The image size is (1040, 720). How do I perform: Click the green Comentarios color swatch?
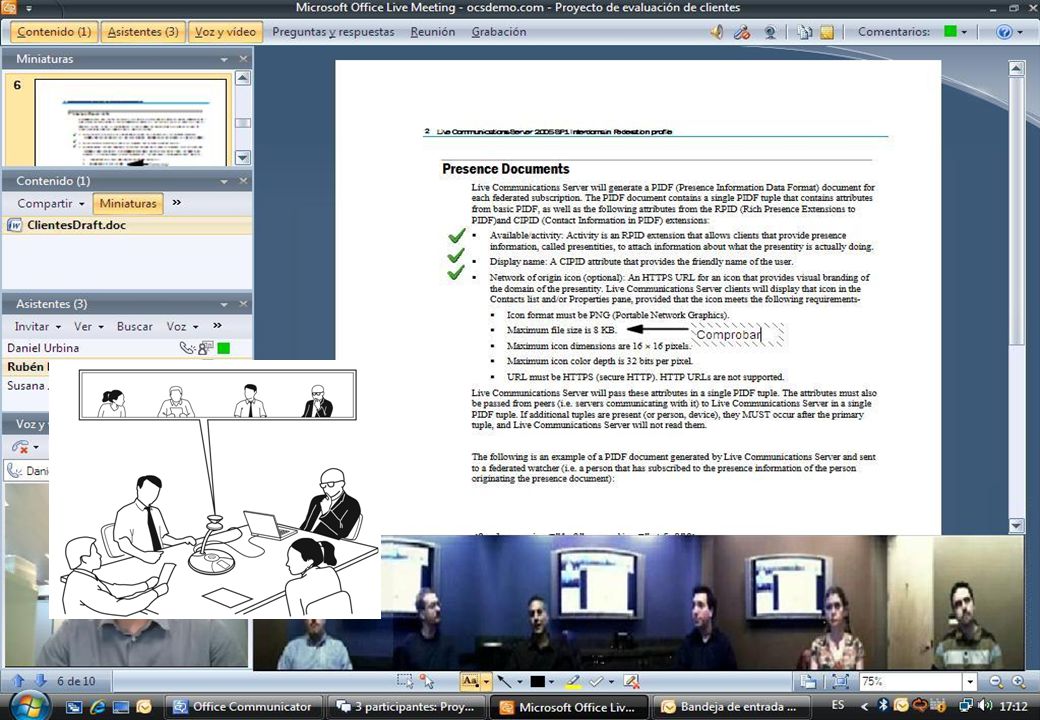tap(950, 31)
